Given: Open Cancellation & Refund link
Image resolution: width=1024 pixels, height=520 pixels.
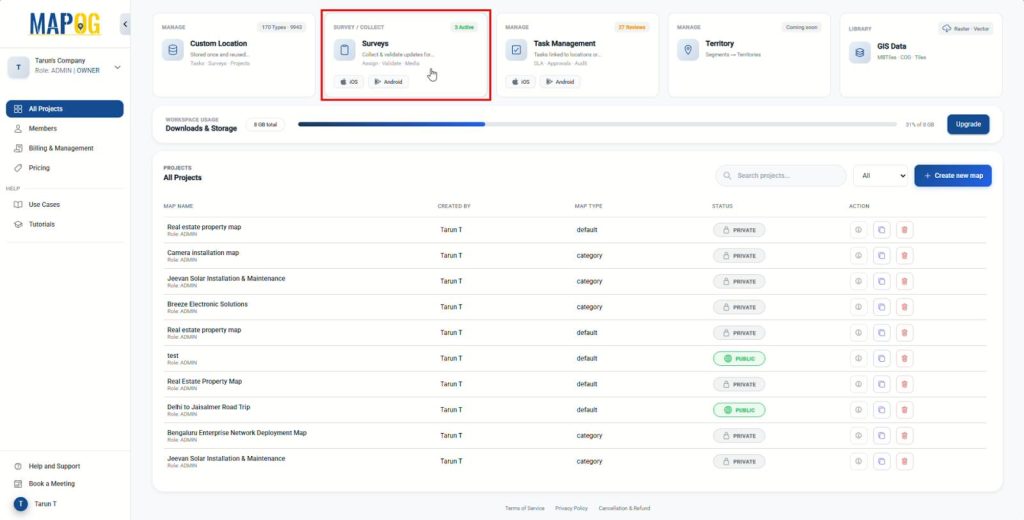Looking at the screenshot, I should pyautogui.click(x=624, y=508).
